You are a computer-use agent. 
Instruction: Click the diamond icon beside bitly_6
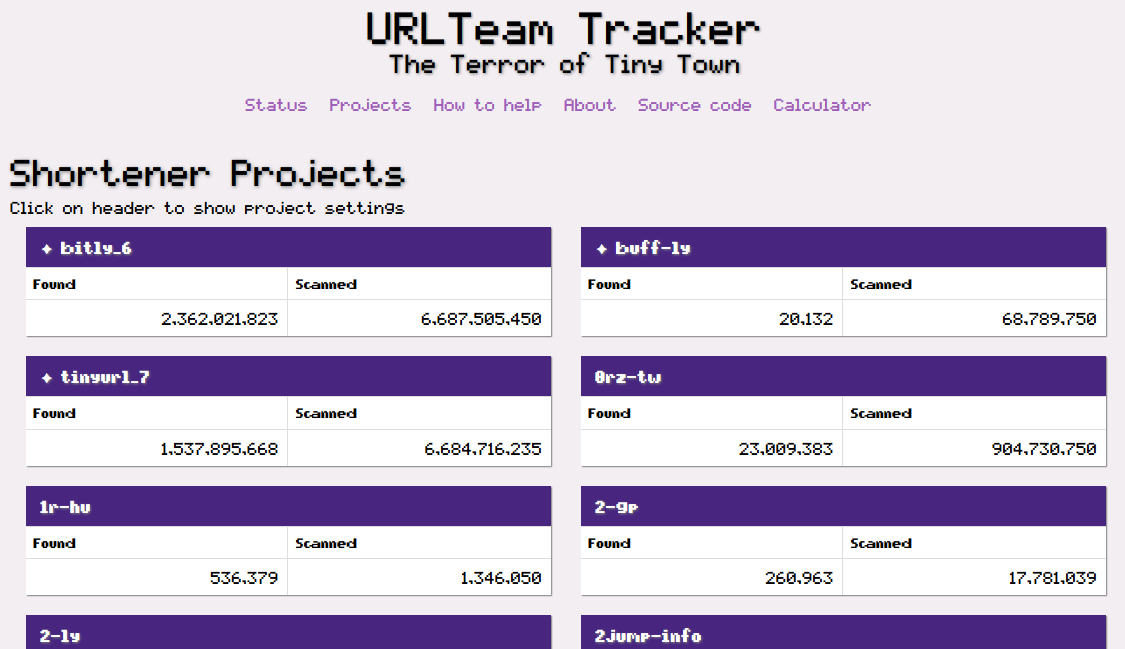coord(47,249)
